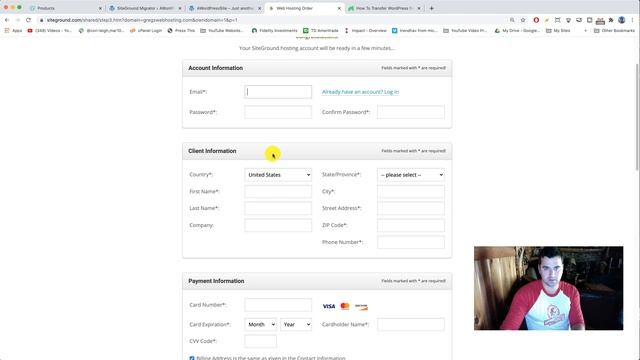Open the YouTube Website bookmarks folder
640x360 pixels.
coord(222,31)
